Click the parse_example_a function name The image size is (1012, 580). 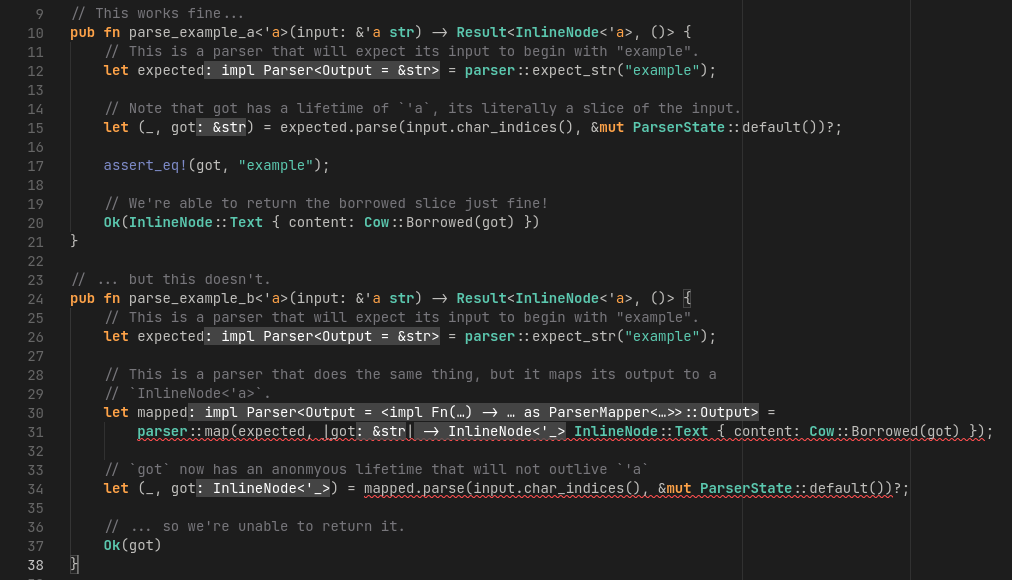click(x=192, y=32)
